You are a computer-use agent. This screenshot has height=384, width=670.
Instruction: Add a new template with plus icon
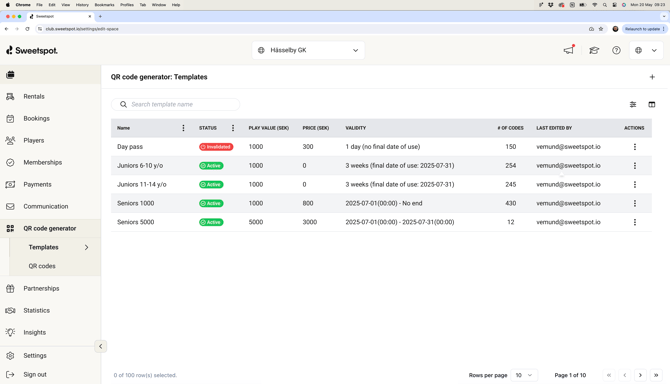[652, 77]
